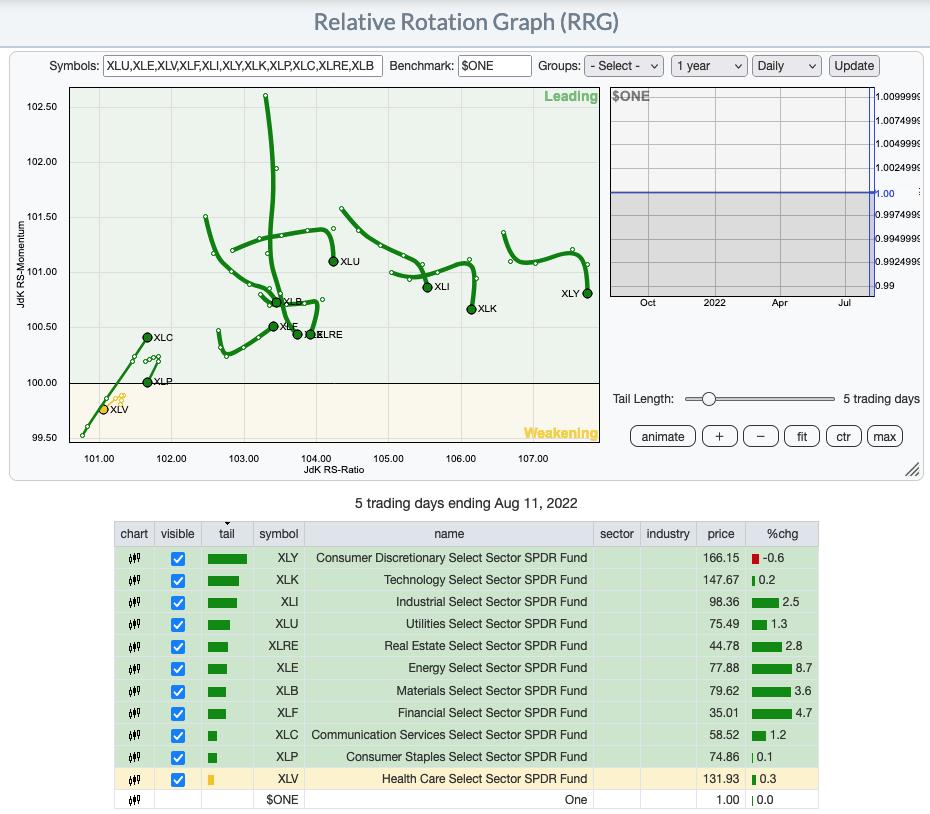Image resolution: width=930 pixels, height=814 pixels.
Task: Open the Groups Select dropdown
Action: (x=623, y=66)
